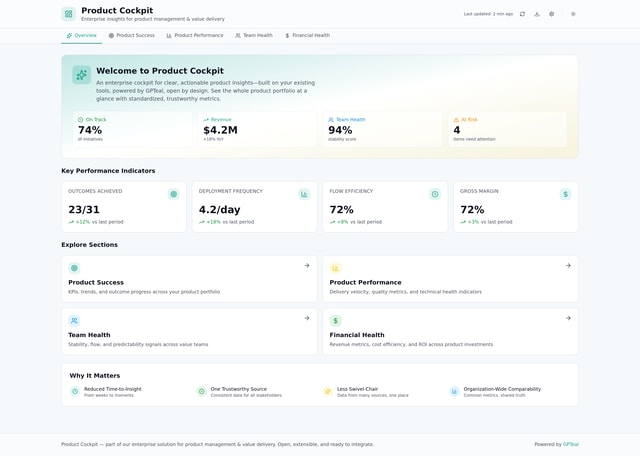Switch to the Product Success tab
This screenshot has width=640, height=456.
(132, 35)
